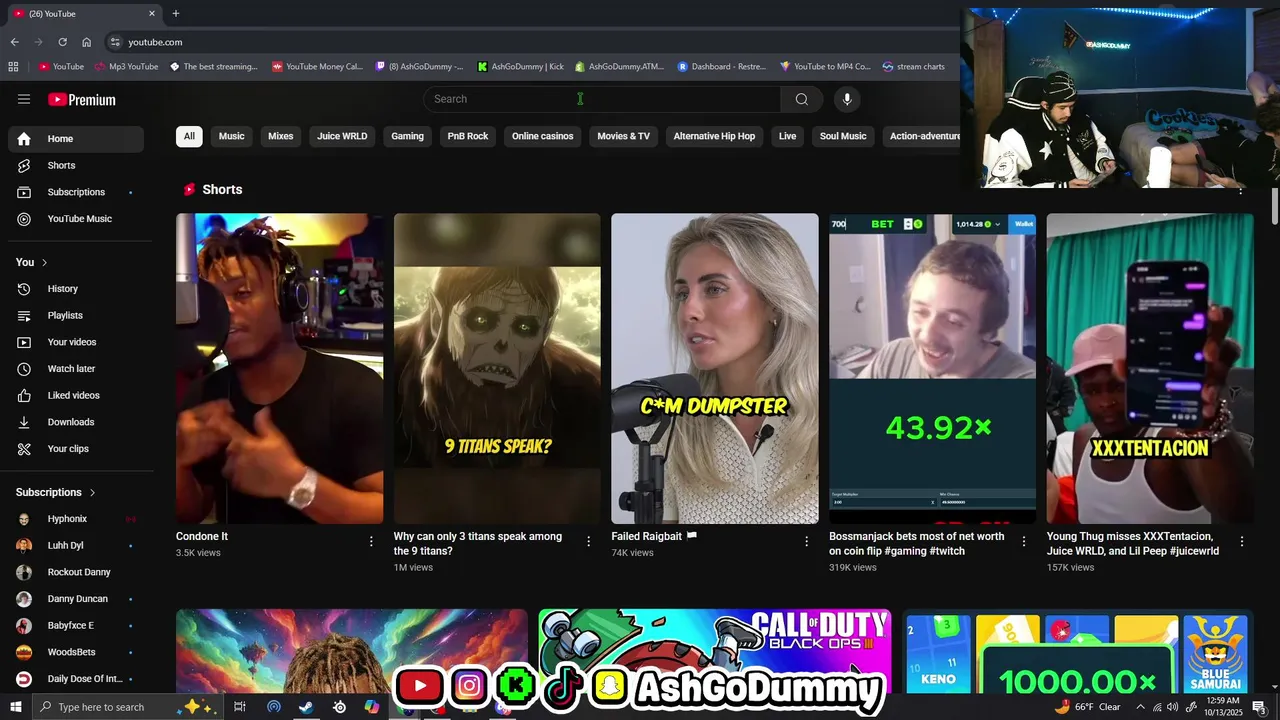Open Steam from the taskbar
Image resolution: width=1280 pixels, height=720 pixels.
(x=306, y=707)
